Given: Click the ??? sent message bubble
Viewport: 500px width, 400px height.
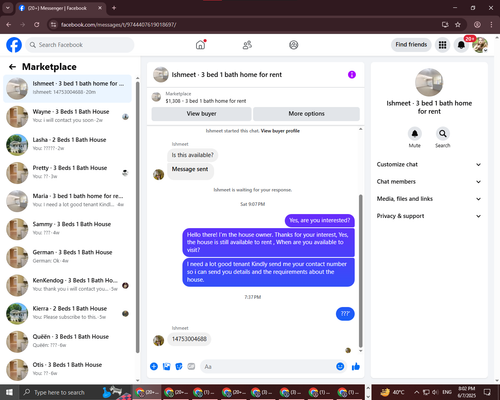Looking at the screenshot, I should 345,314.
